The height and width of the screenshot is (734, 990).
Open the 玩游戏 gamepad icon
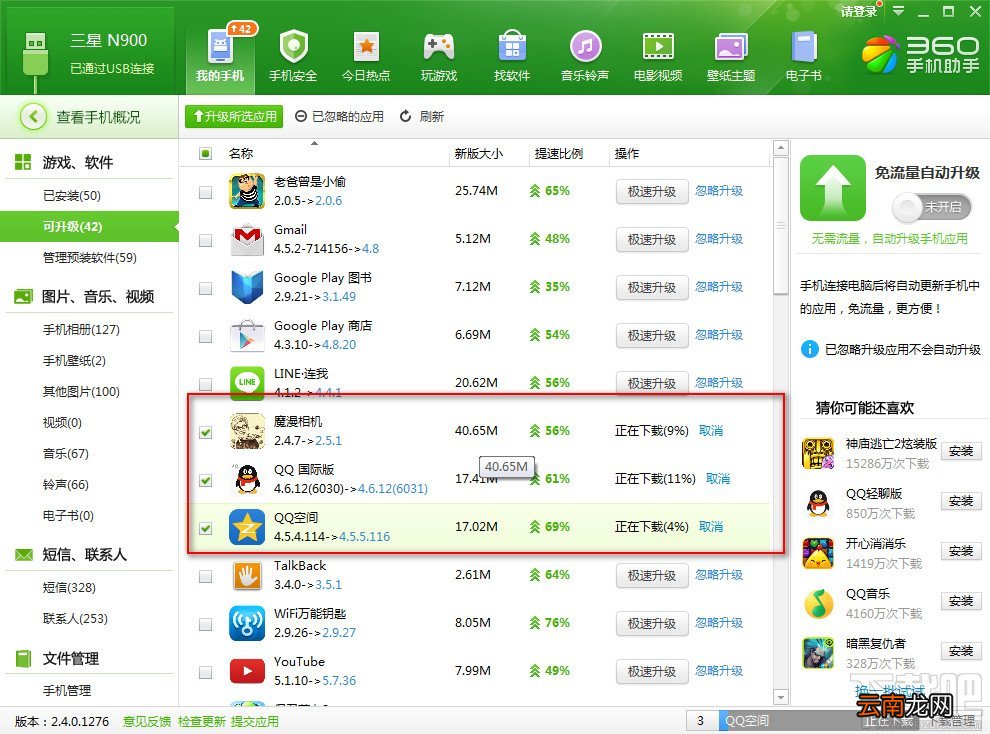pyautogui.click(x=439, y=47)
